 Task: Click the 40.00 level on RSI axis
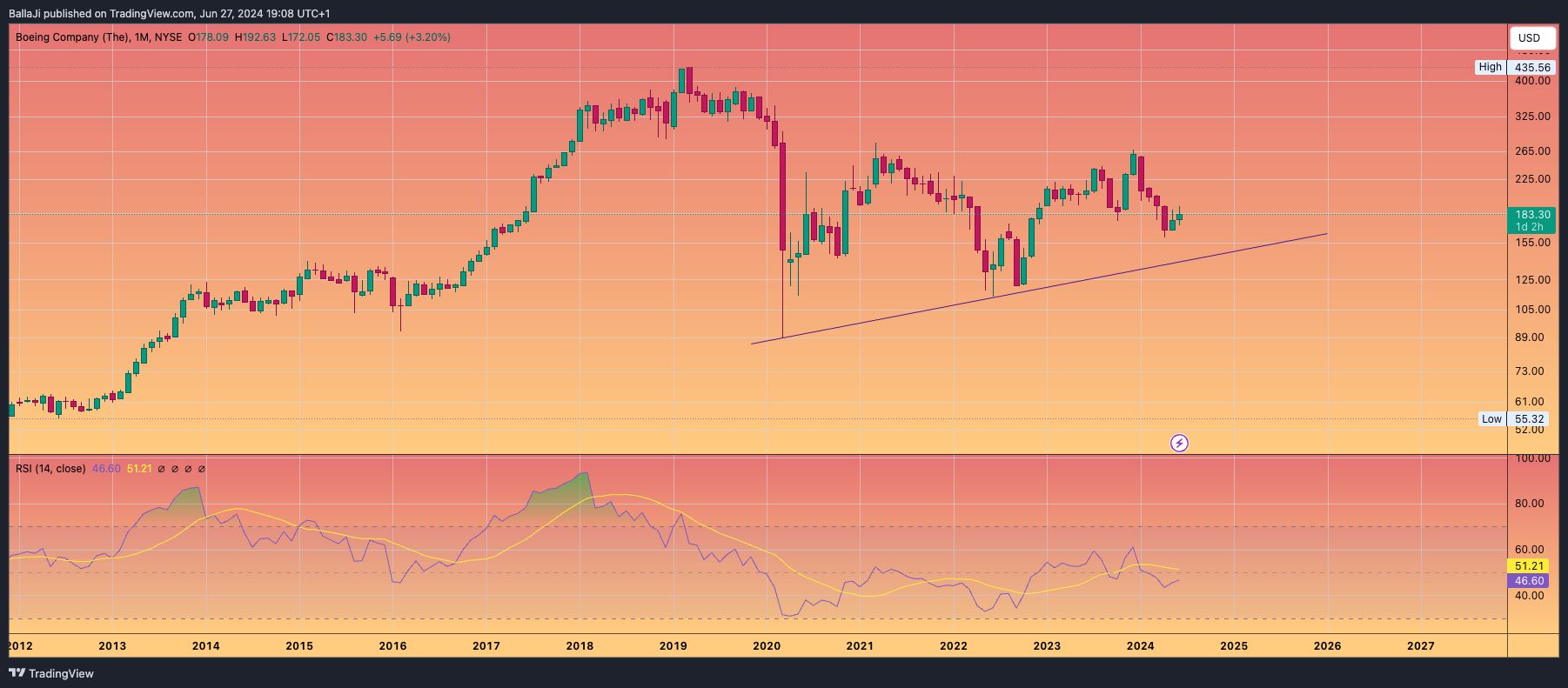tap(1530, 596)
